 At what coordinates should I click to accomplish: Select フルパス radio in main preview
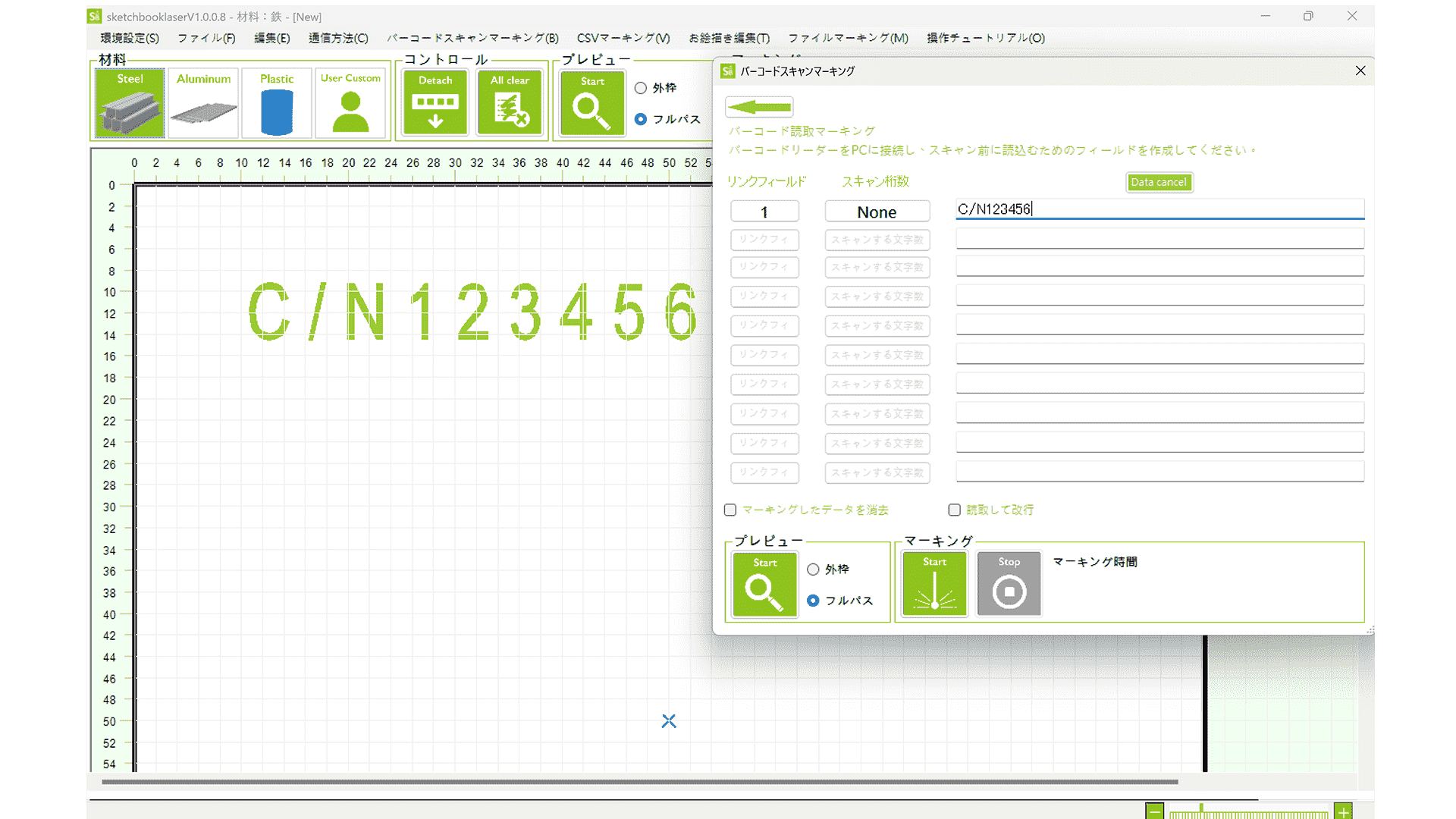click(641, 119)
